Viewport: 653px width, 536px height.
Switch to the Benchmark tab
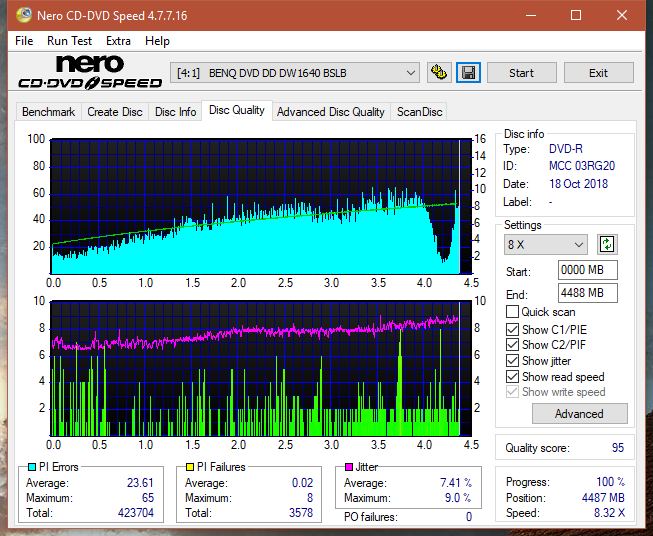(48, 112)
